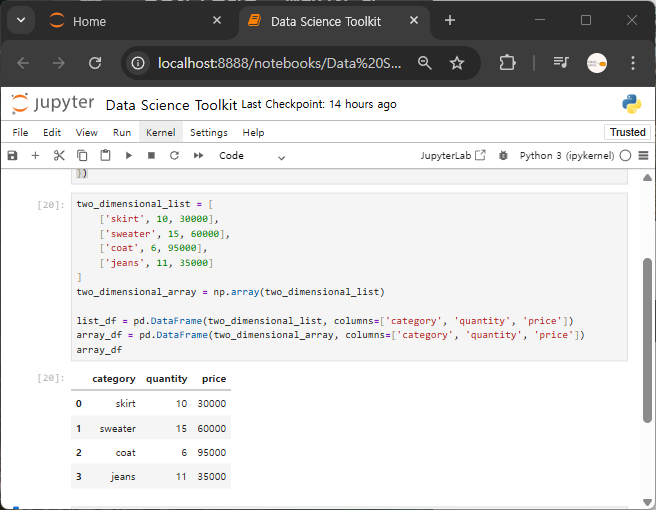This screenshot has width=656, height=510.
Task: Click the localhost:8888 address bar
Action: [279, 63]
